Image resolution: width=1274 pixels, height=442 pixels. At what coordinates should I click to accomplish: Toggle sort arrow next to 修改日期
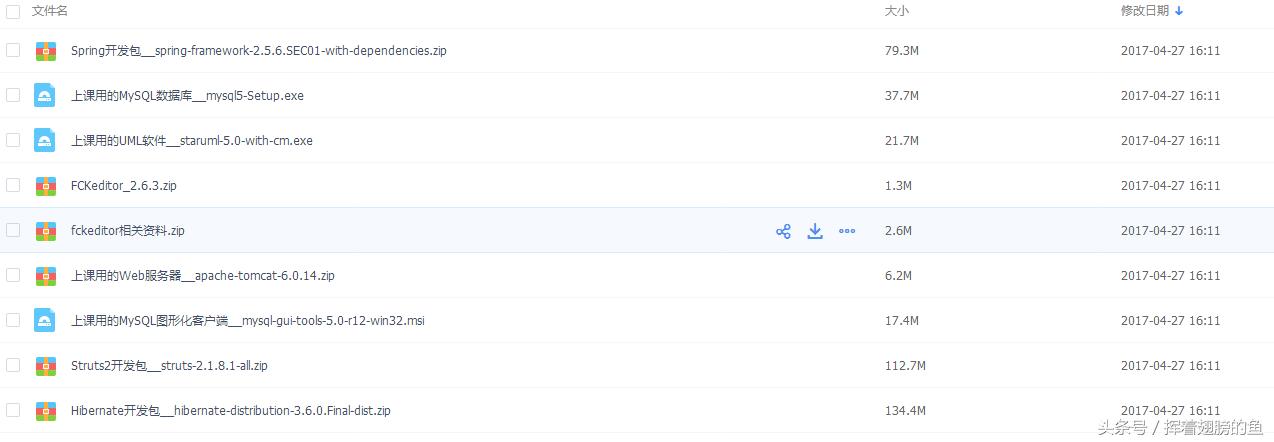[1179, 11]
